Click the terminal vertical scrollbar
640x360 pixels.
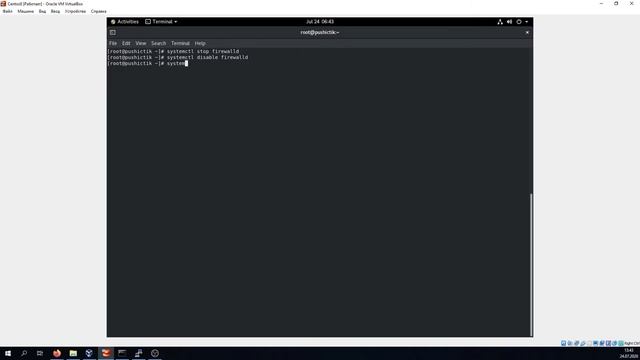tap(531, 264)
